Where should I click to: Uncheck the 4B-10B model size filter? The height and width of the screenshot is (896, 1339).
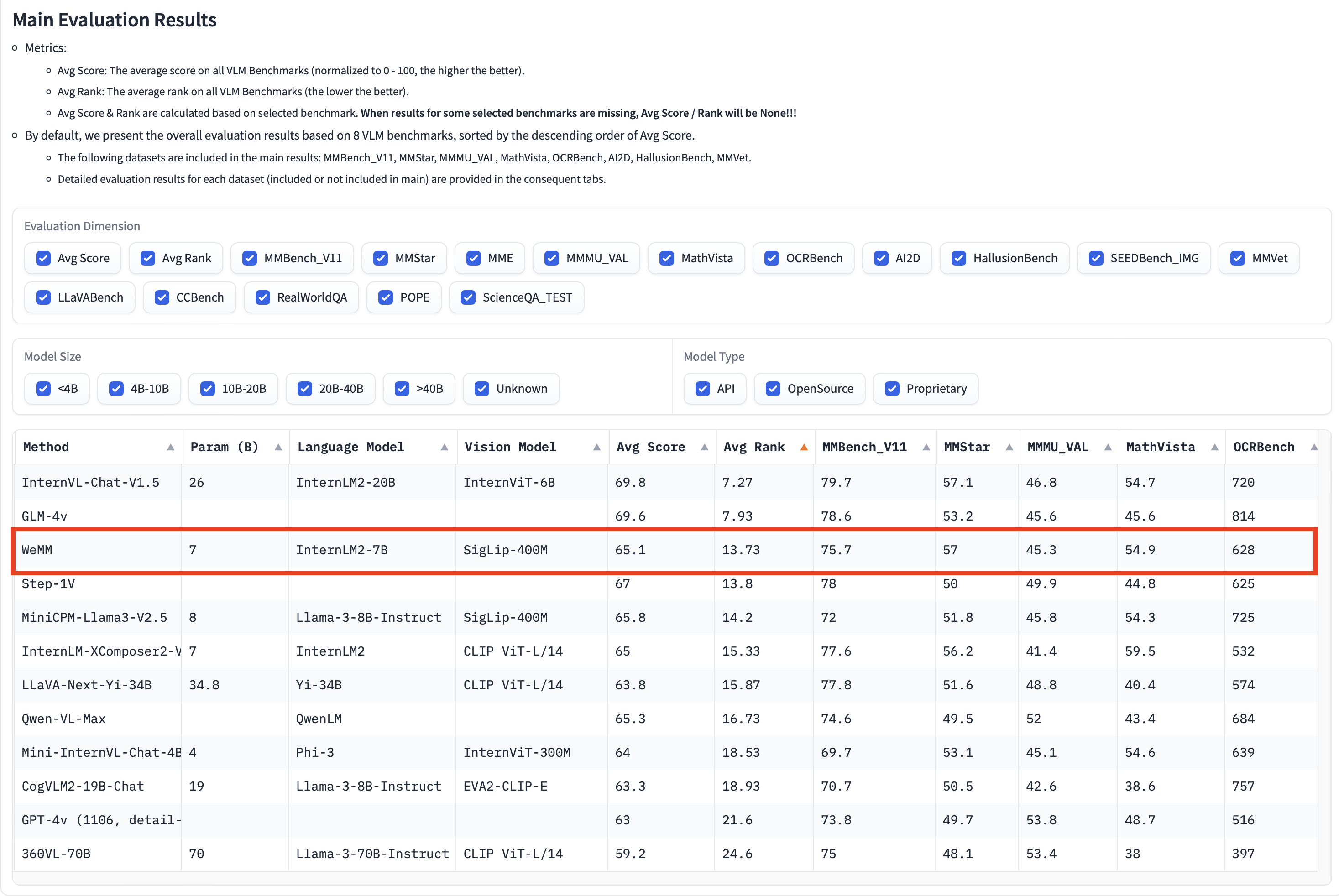[x=116, y=389]
